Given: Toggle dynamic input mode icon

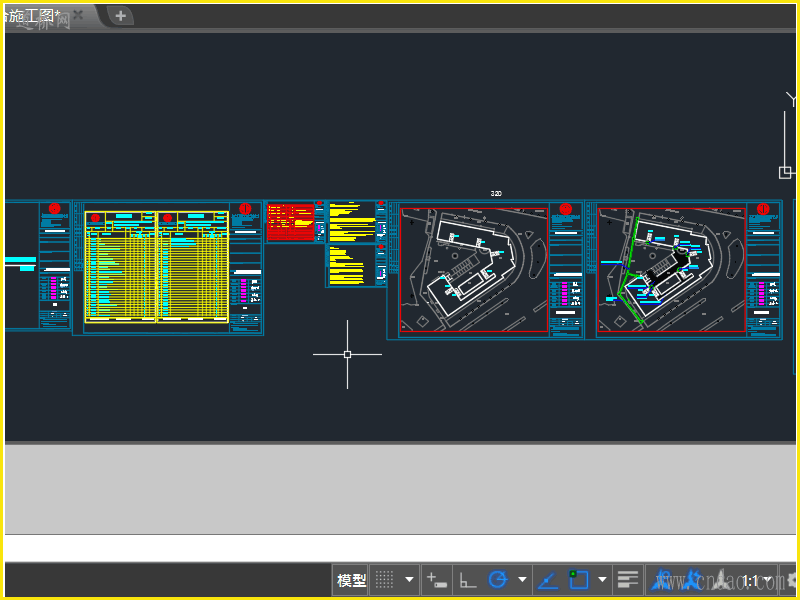Looking at the screenshot, I should pos(436,580).
